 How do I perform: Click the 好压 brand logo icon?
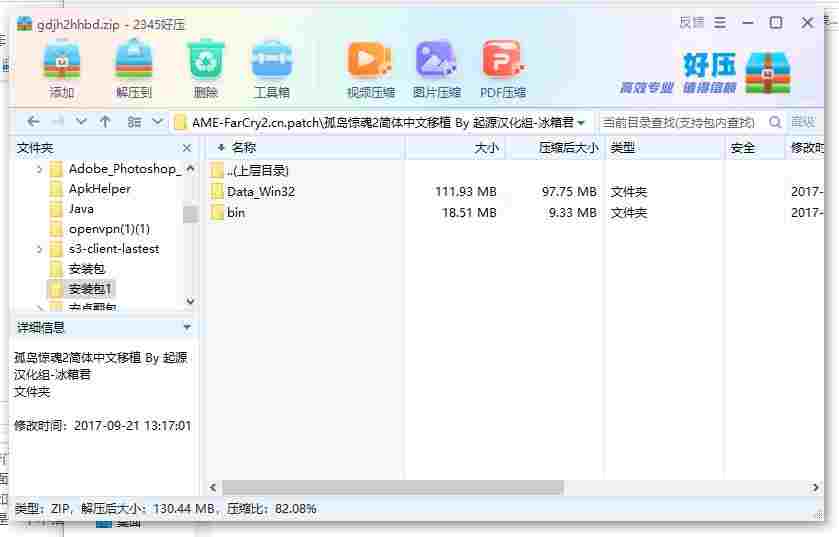tap(768, 73)
